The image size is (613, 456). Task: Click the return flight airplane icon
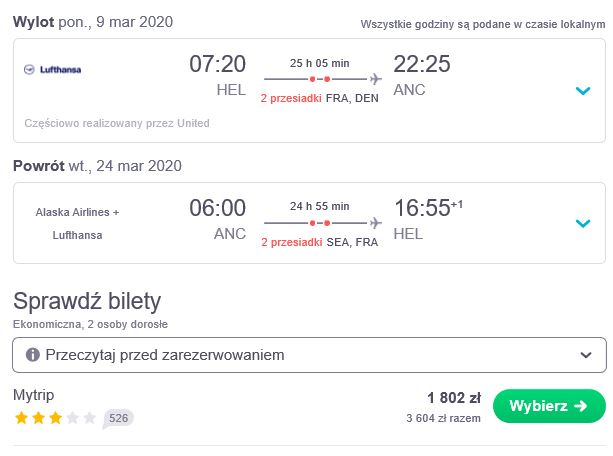[376, 223]
